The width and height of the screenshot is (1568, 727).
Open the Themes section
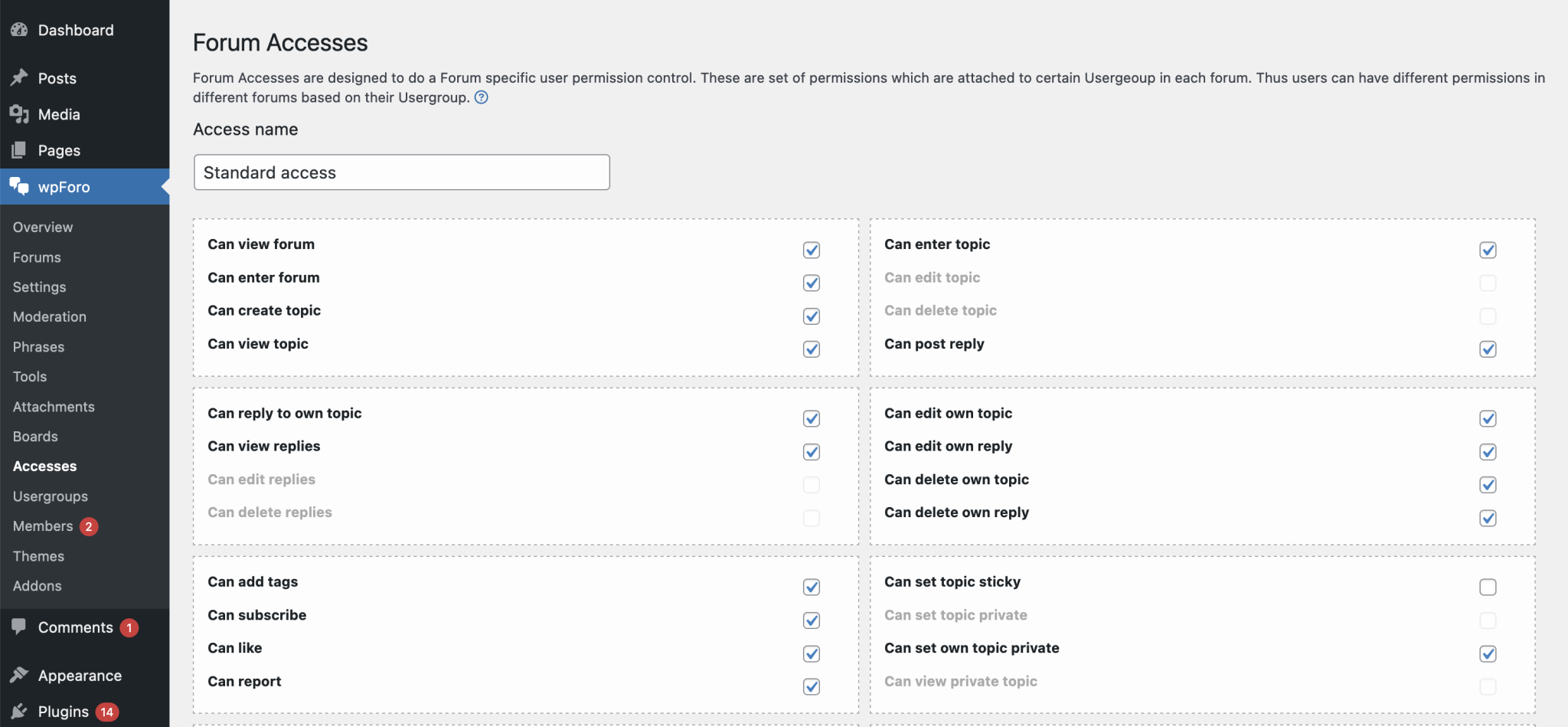tap(38, 555)
